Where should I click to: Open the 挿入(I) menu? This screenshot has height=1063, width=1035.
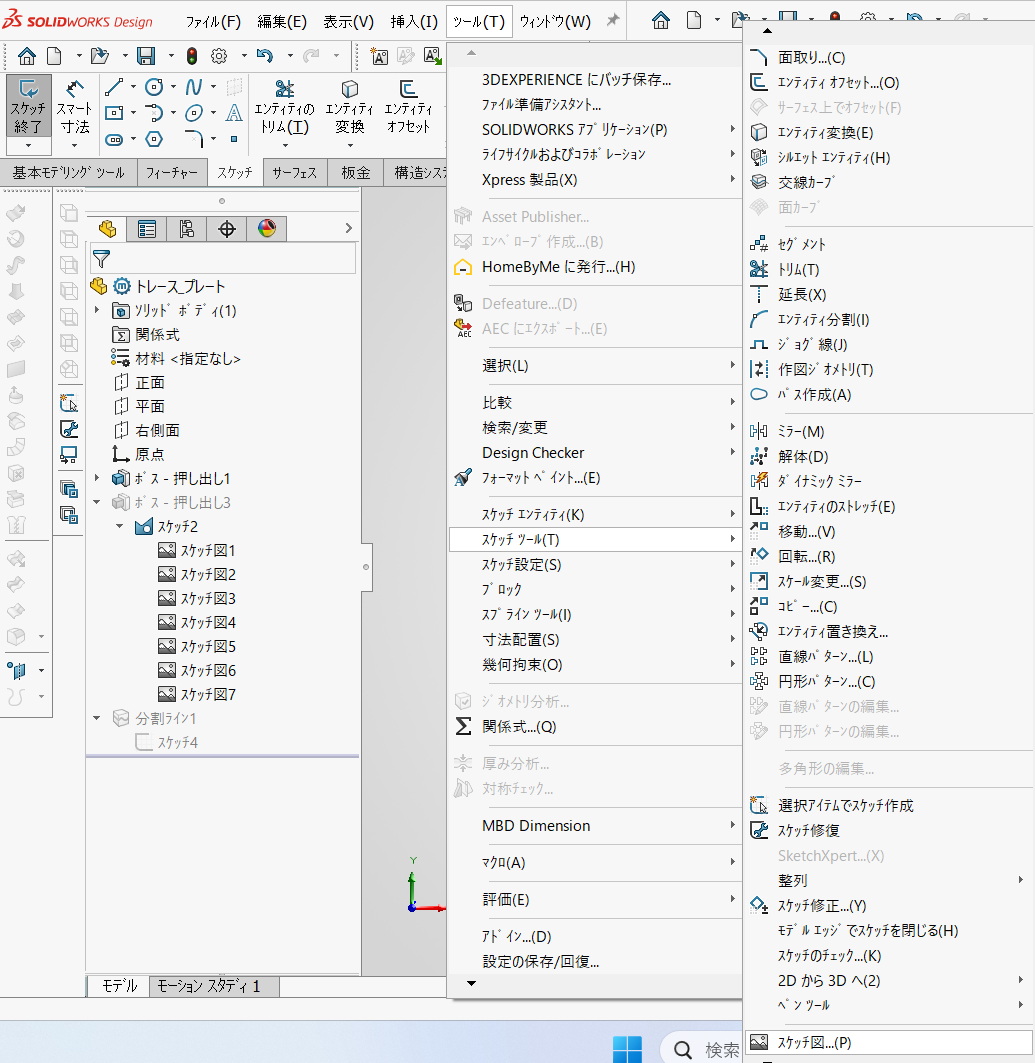pyautogui.click(x=414, y=22)
